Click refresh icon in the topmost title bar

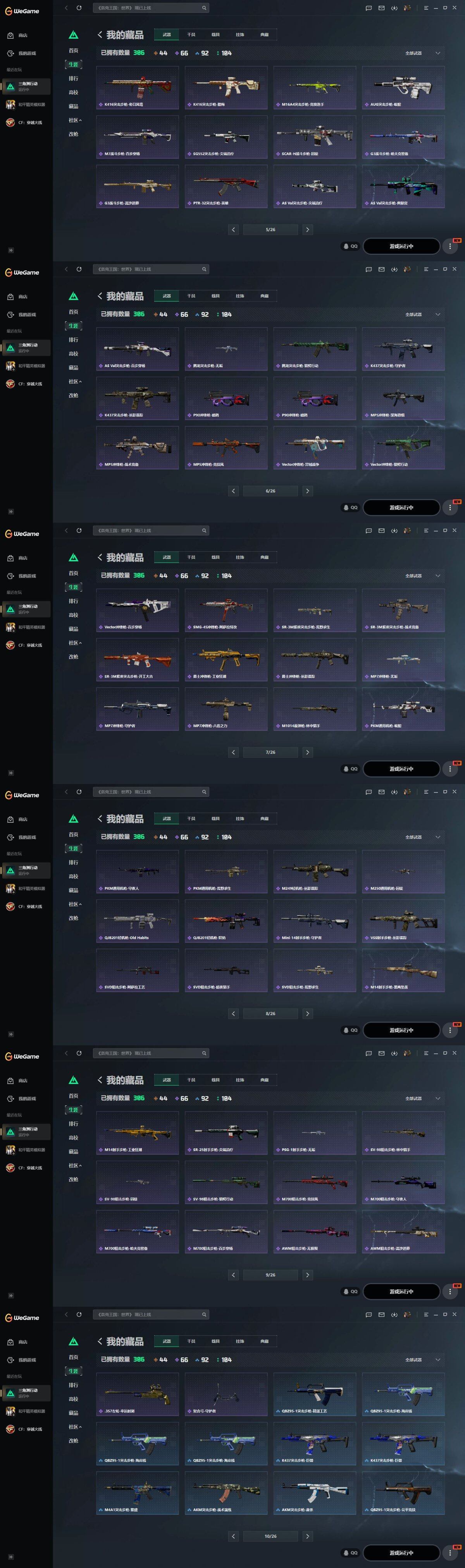[x=79, y=8]
